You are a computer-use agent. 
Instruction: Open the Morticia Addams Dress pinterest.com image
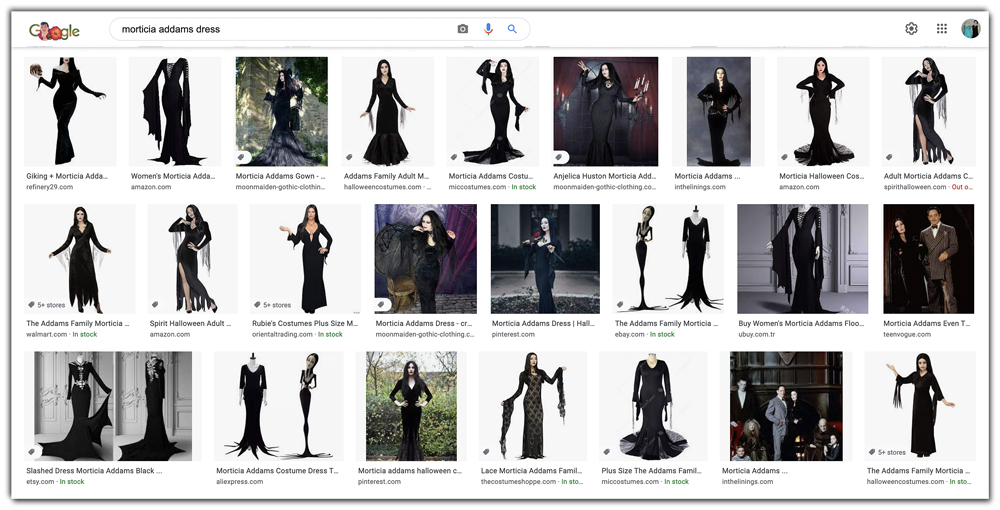545,259
